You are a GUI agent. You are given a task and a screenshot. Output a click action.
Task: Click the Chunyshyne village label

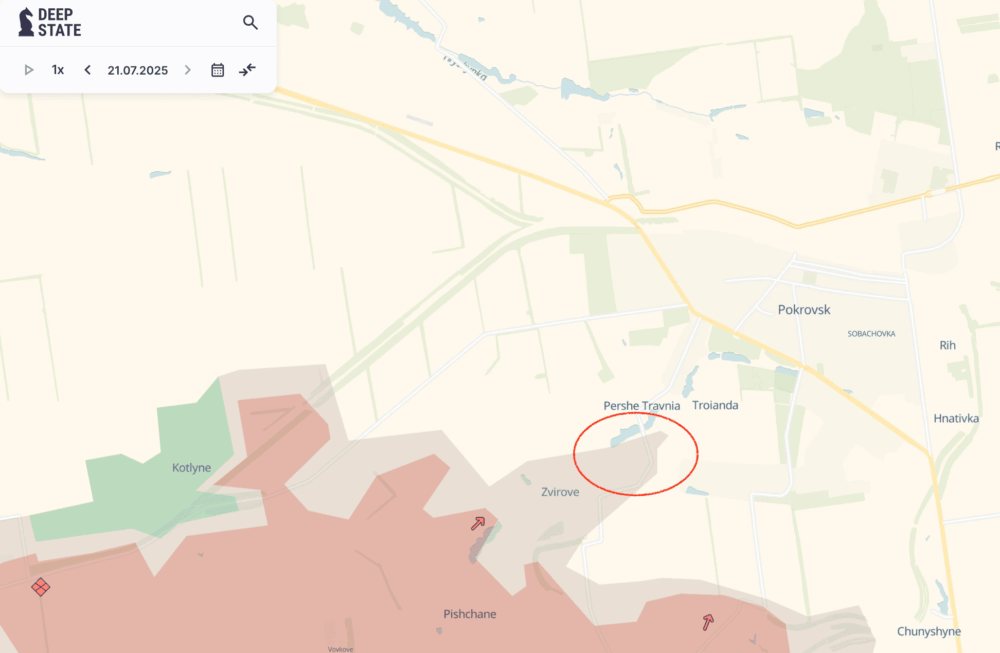(929, 631)
